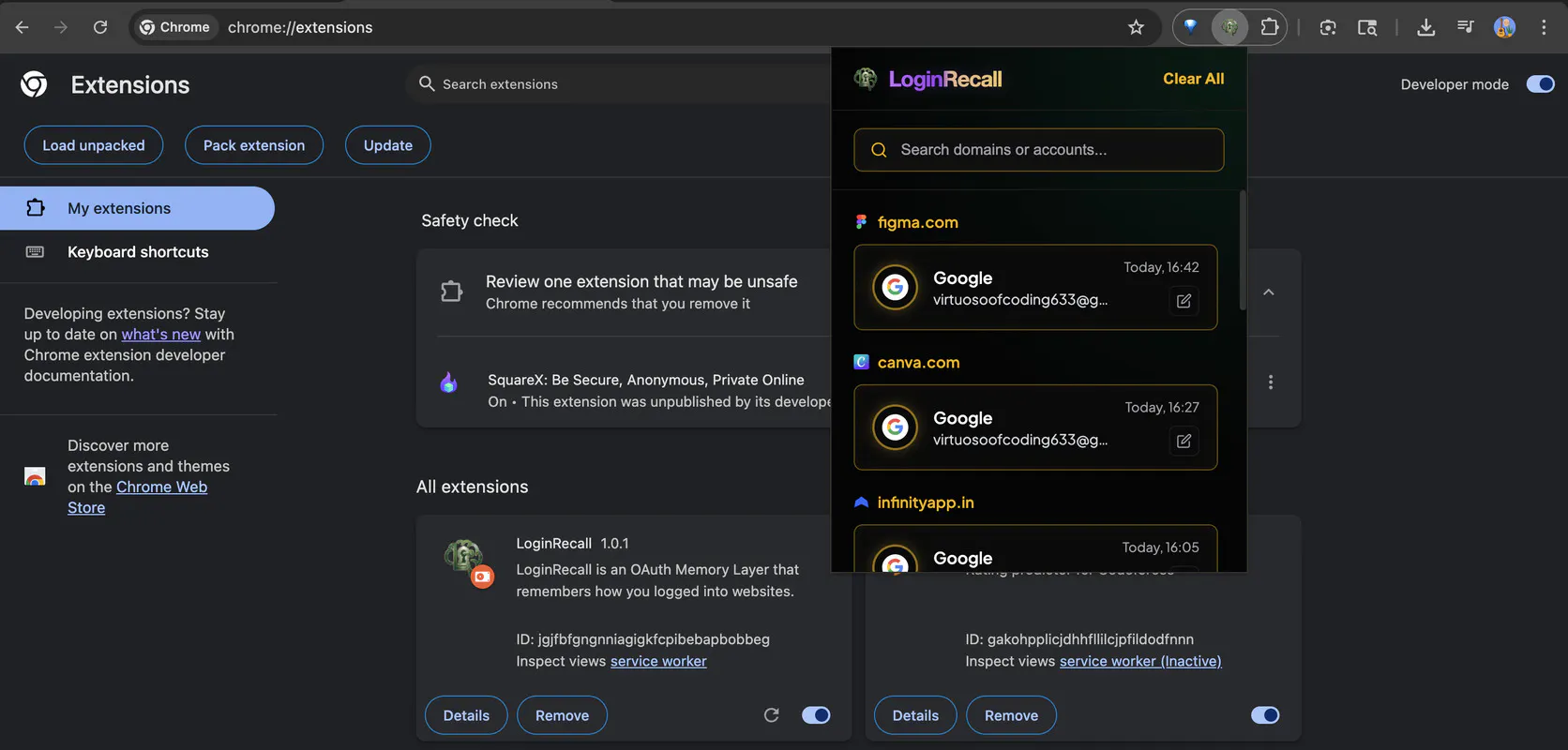Screen dimensions: 1568x750
Task: Toggle the second extension card's enable switch
Action: (x=1265, y=715)
